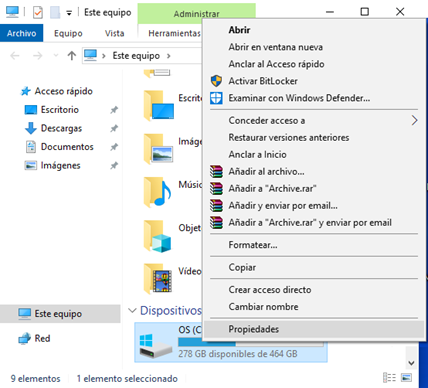
Task: Open the Archivo tab
Action: tap(21, 33)
